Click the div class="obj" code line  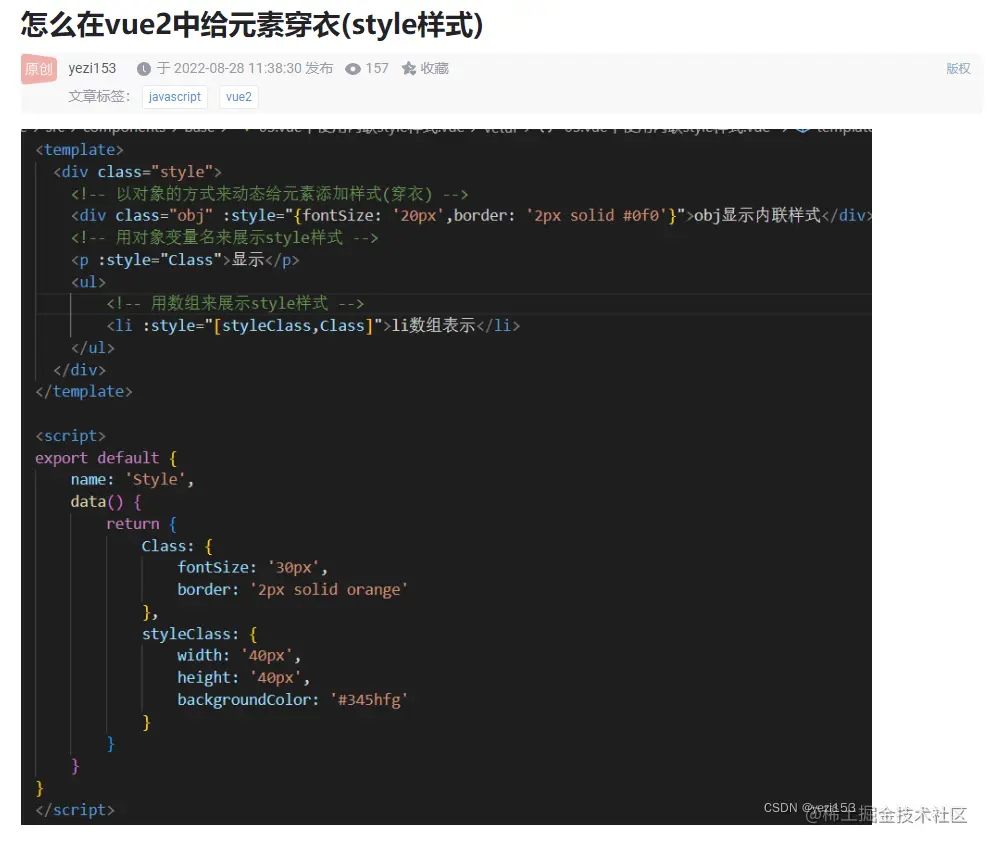(x=471, y=216)
